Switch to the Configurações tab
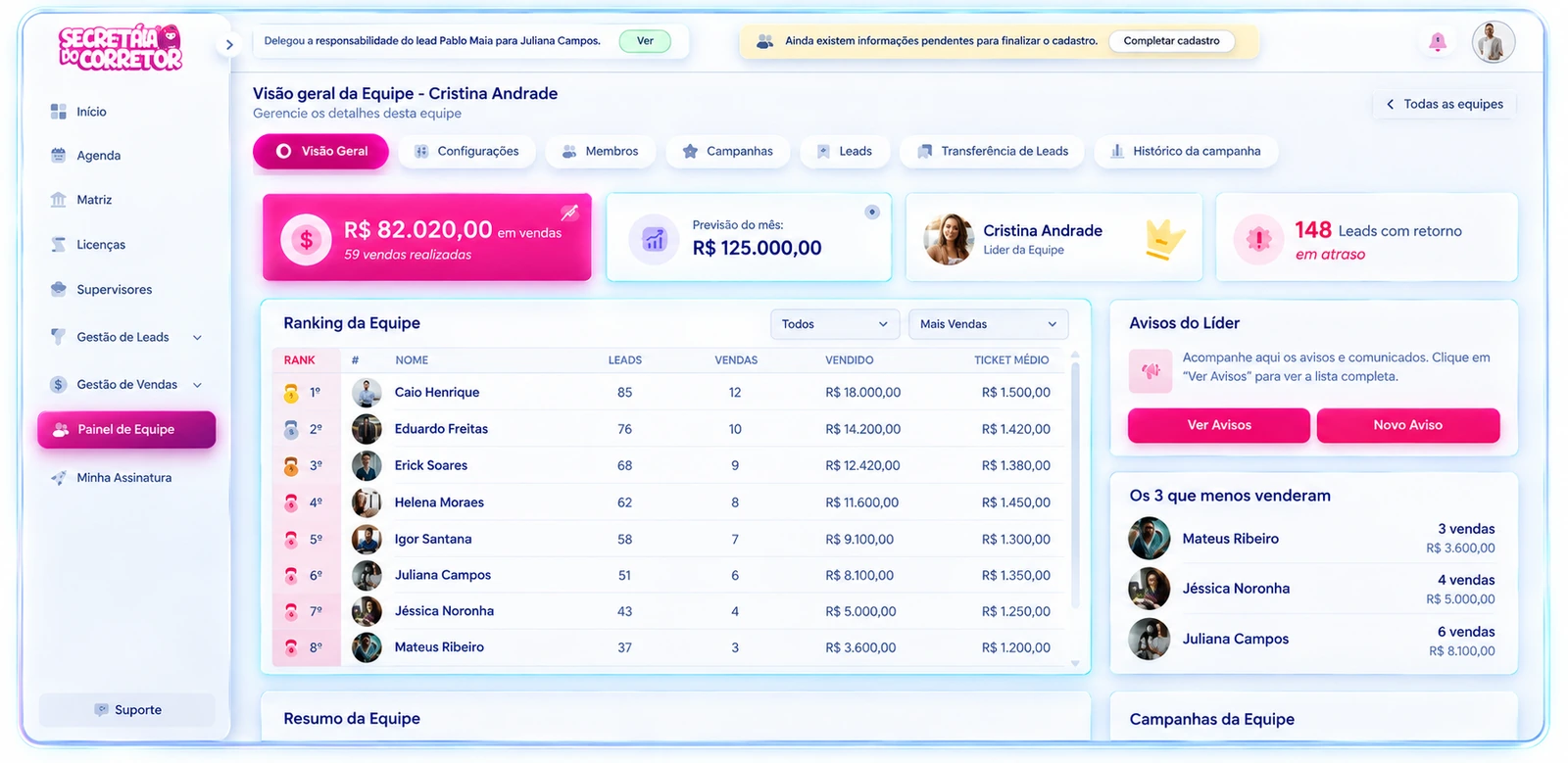The width and height of the screenshot is (1568, 763). point(466,152)
